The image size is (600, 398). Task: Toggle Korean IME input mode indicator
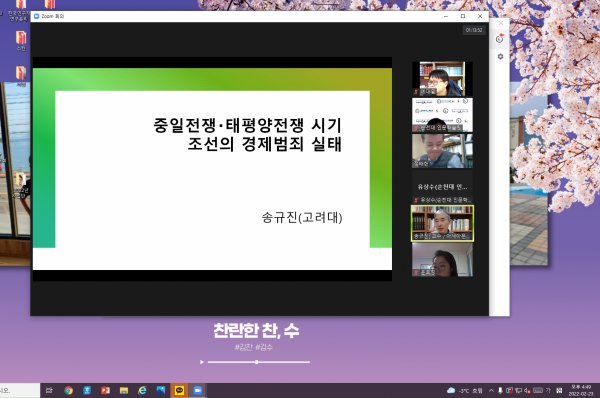coord(548,390)
